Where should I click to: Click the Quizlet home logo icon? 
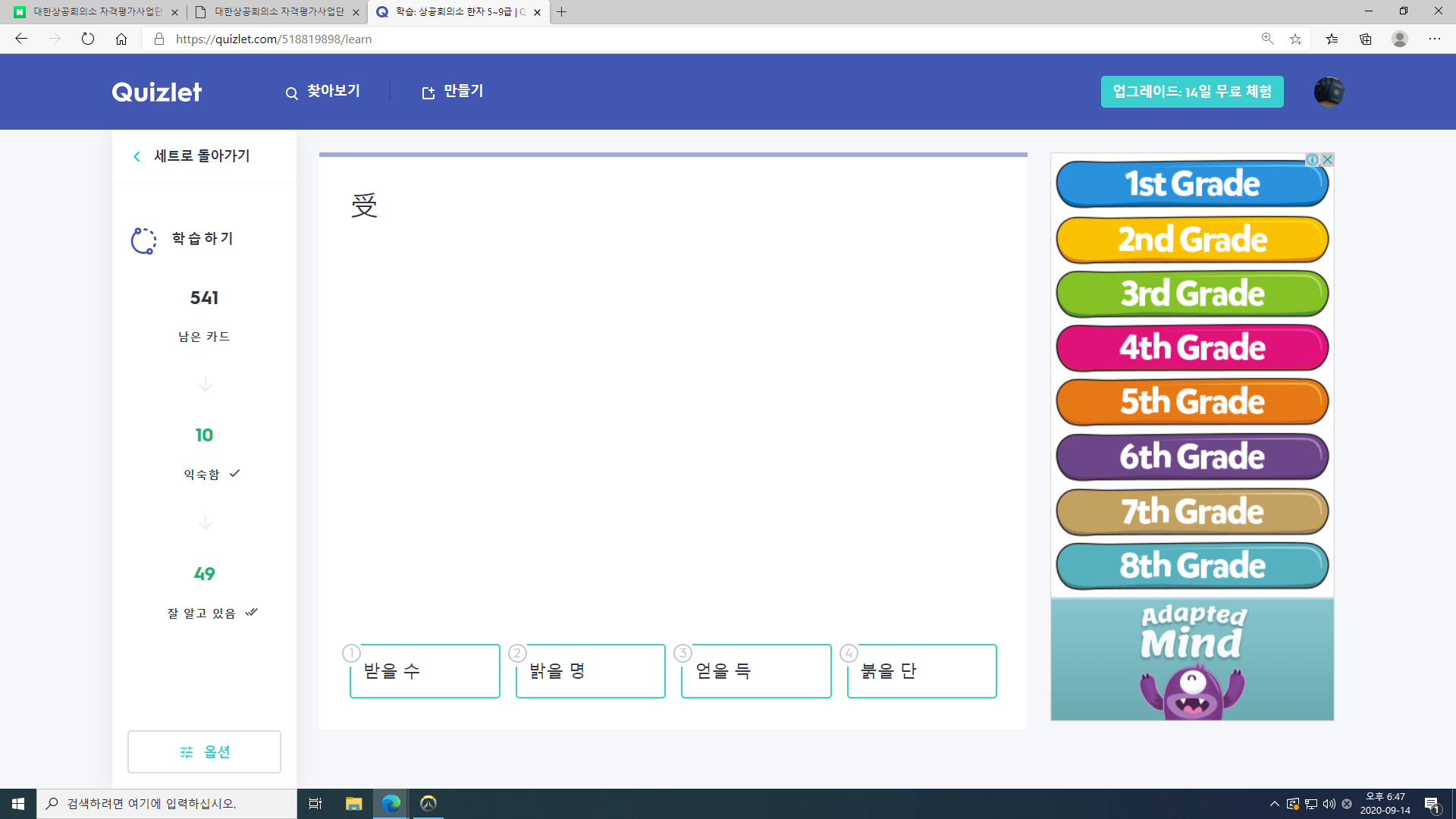[x=156, y=92]
